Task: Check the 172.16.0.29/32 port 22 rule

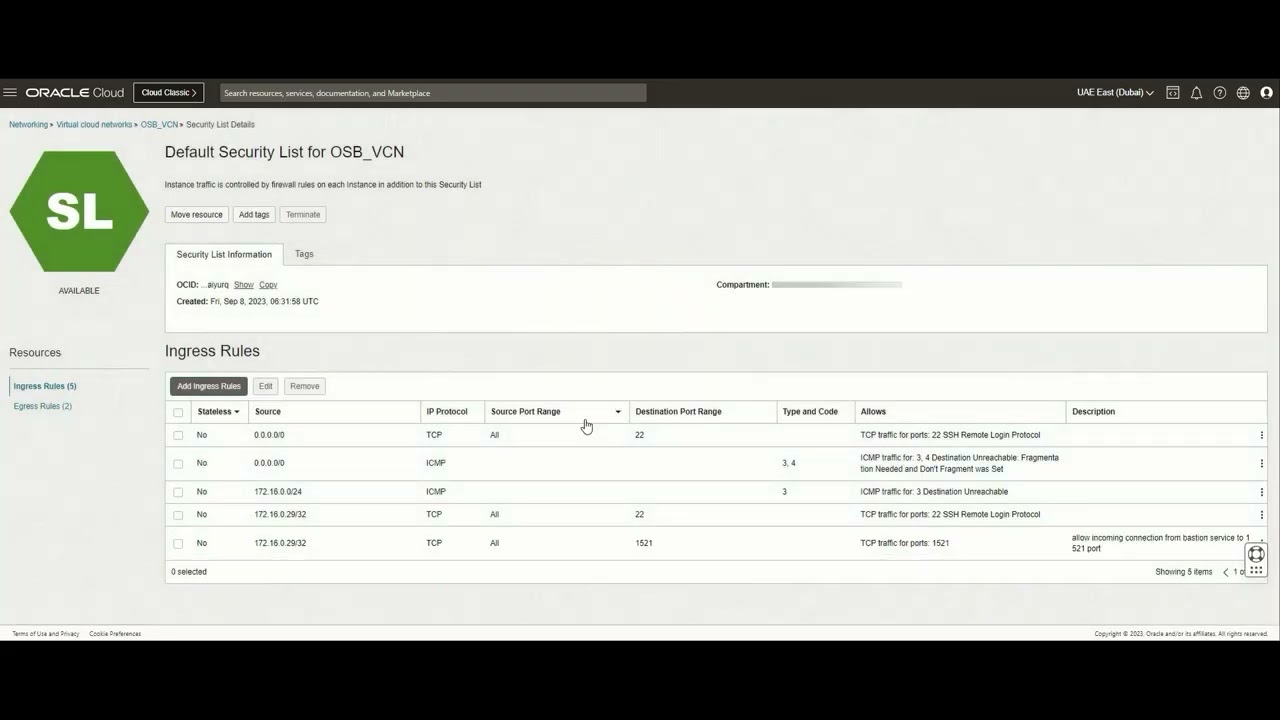Action: tap(178, 515)
